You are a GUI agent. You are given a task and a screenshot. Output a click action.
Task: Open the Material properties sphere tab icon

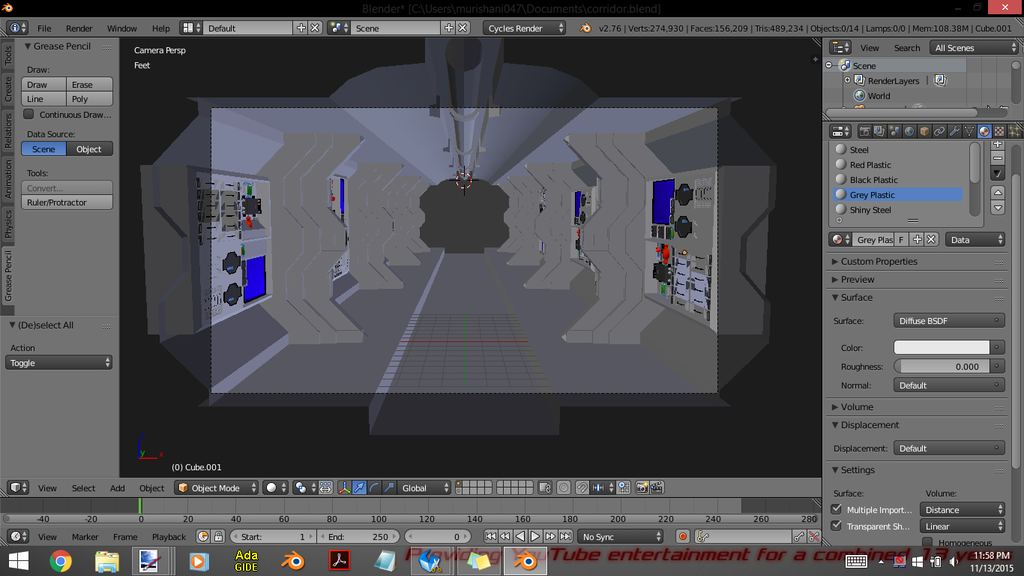click(984, 131)
